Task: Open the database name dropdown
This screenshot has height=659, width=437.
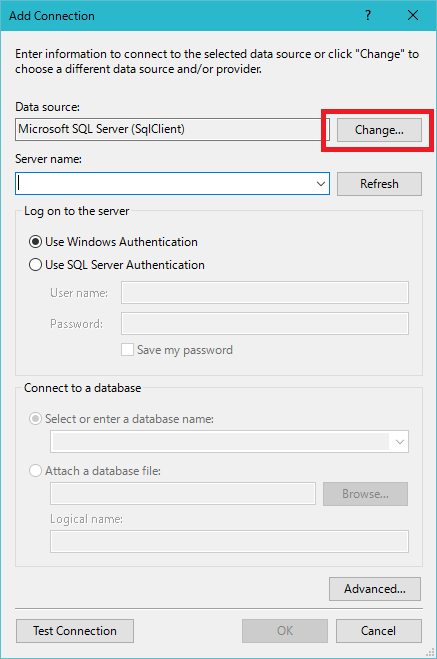Action: 400,442
